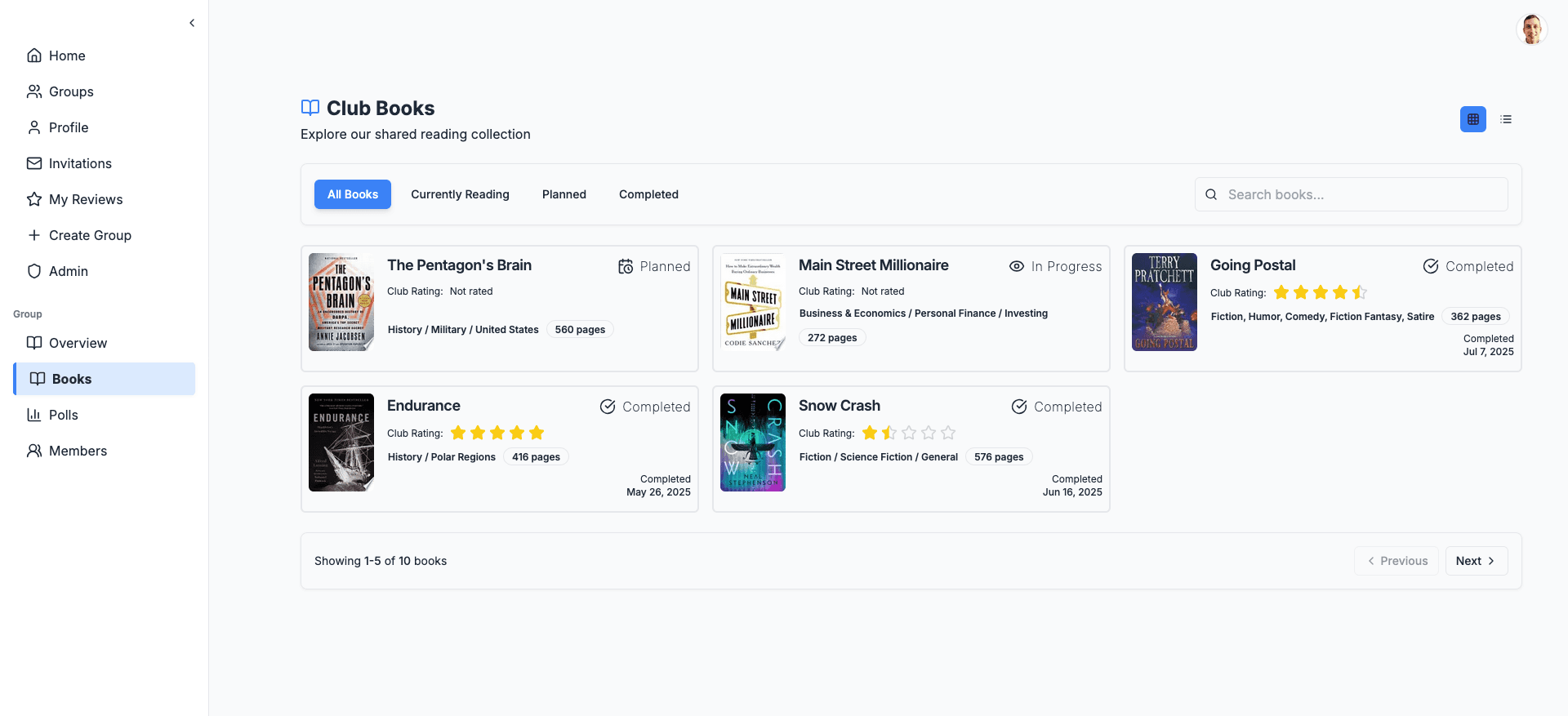The width and height of the screenshot is (1568, 716).
Task: Select the Completed filter tab
Action: [x=648, y=194]
